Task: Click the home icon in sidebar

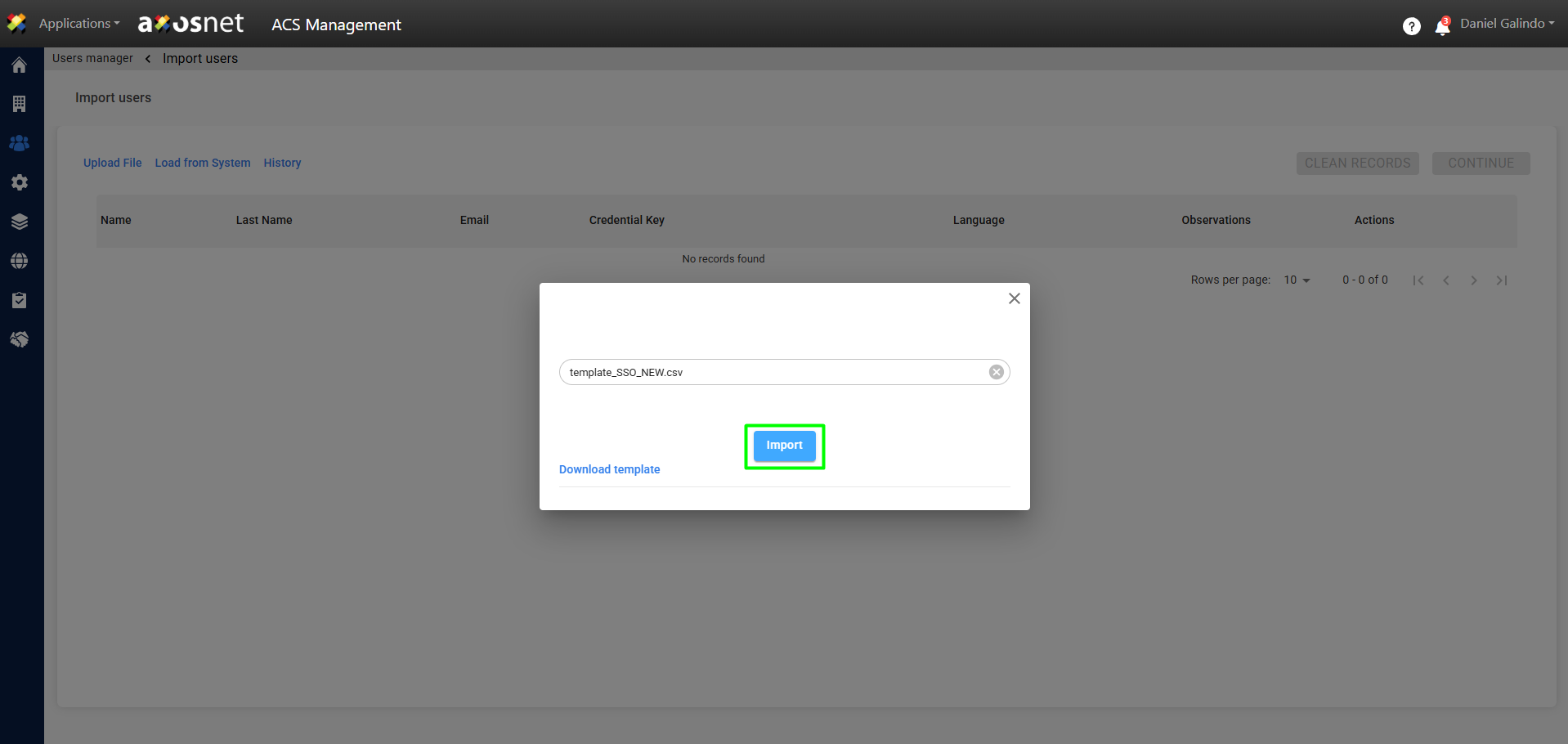Action: 20,65
